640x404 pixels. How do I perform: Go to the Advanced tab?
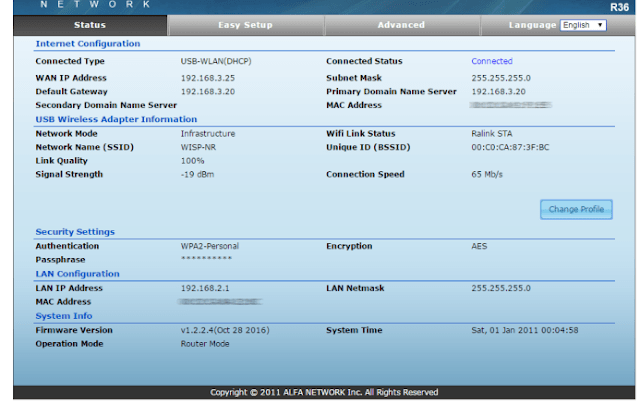click(x=401, y=24)
